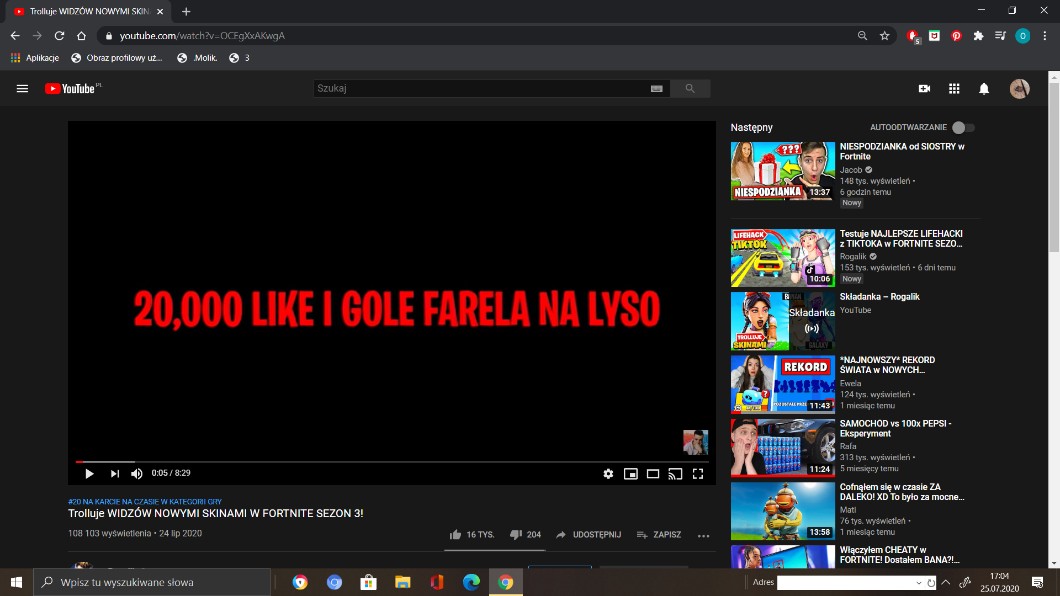
Task: Open the ZAPISZ save to playlist menu
Action: pos(658,535)
